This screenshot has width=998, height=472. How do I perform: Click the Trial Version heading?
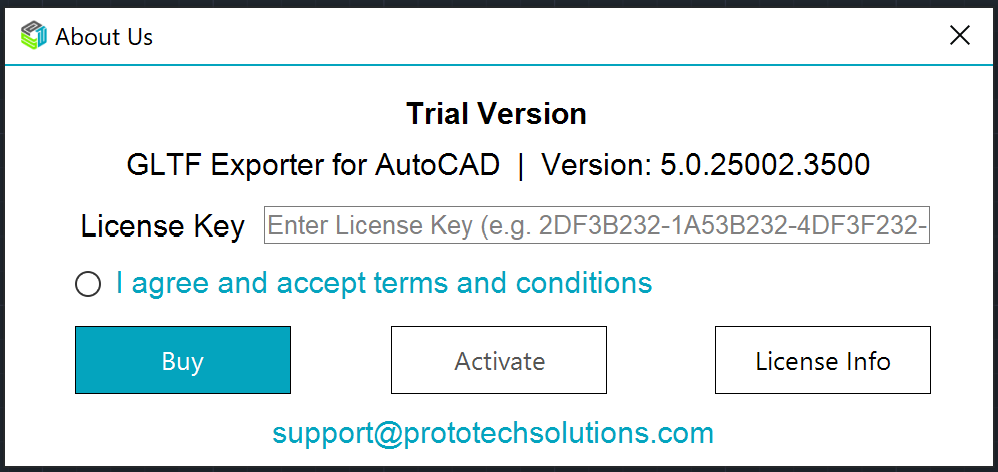(496, 114)
